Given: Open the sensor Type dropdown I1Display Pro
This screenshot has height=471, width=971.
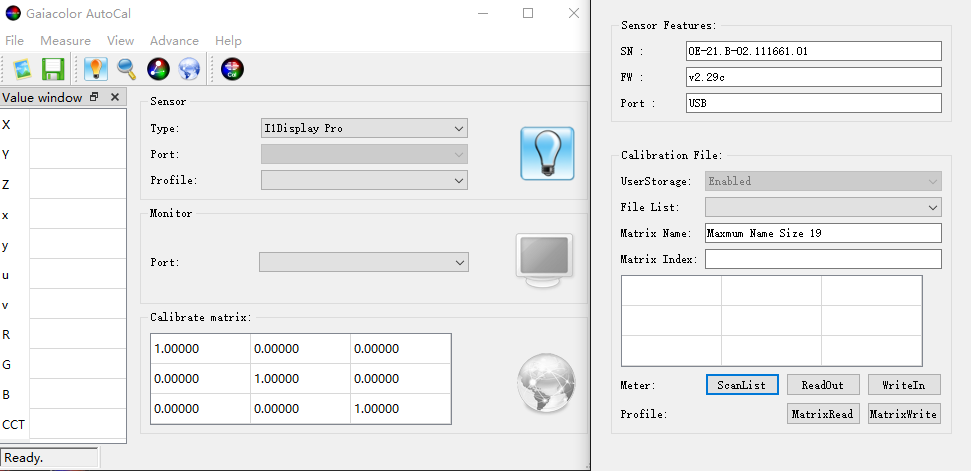Looking at the screenshot, I should click(364, 129).
